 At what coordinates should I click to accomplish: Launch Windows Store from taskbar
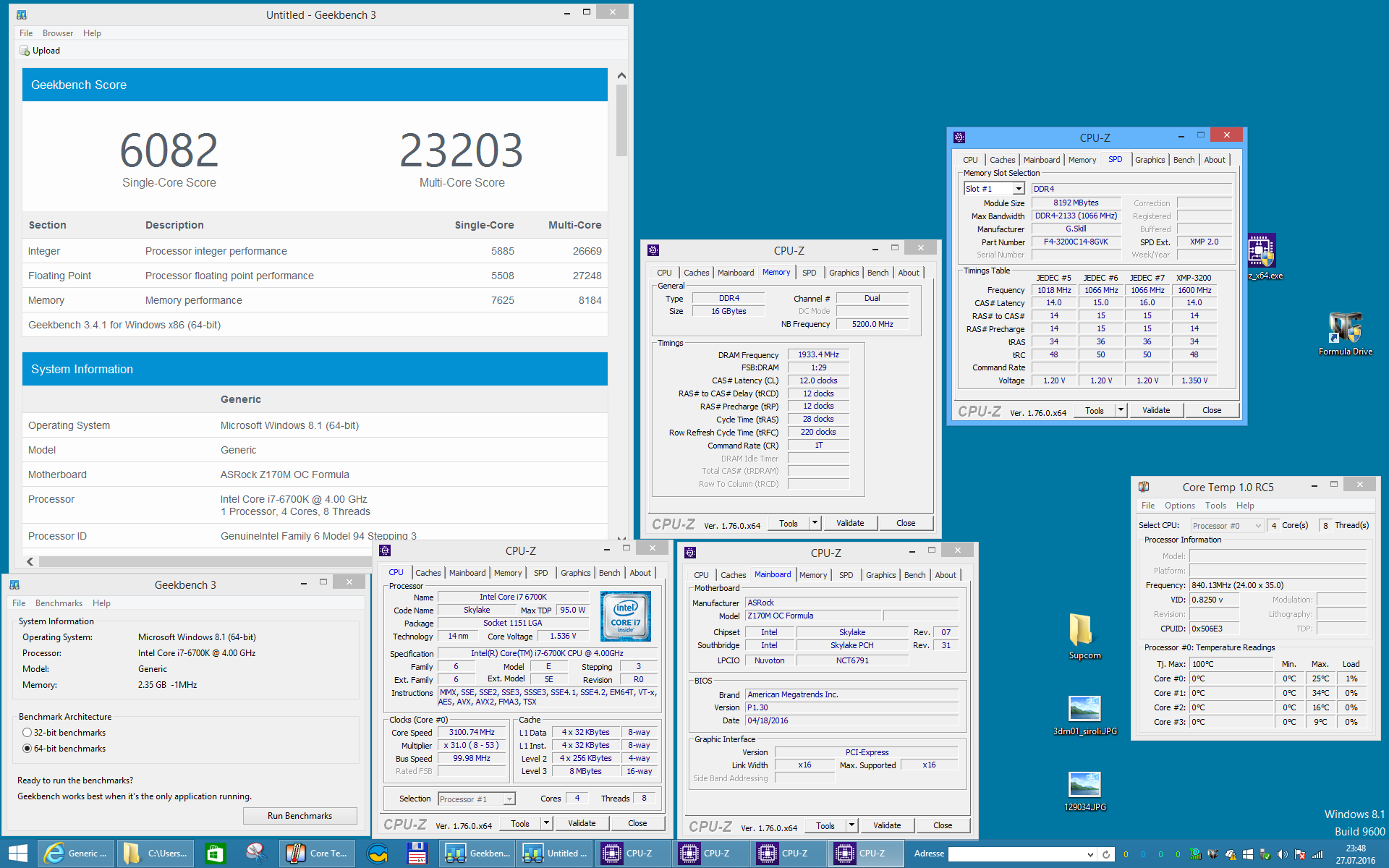(215, 854)
